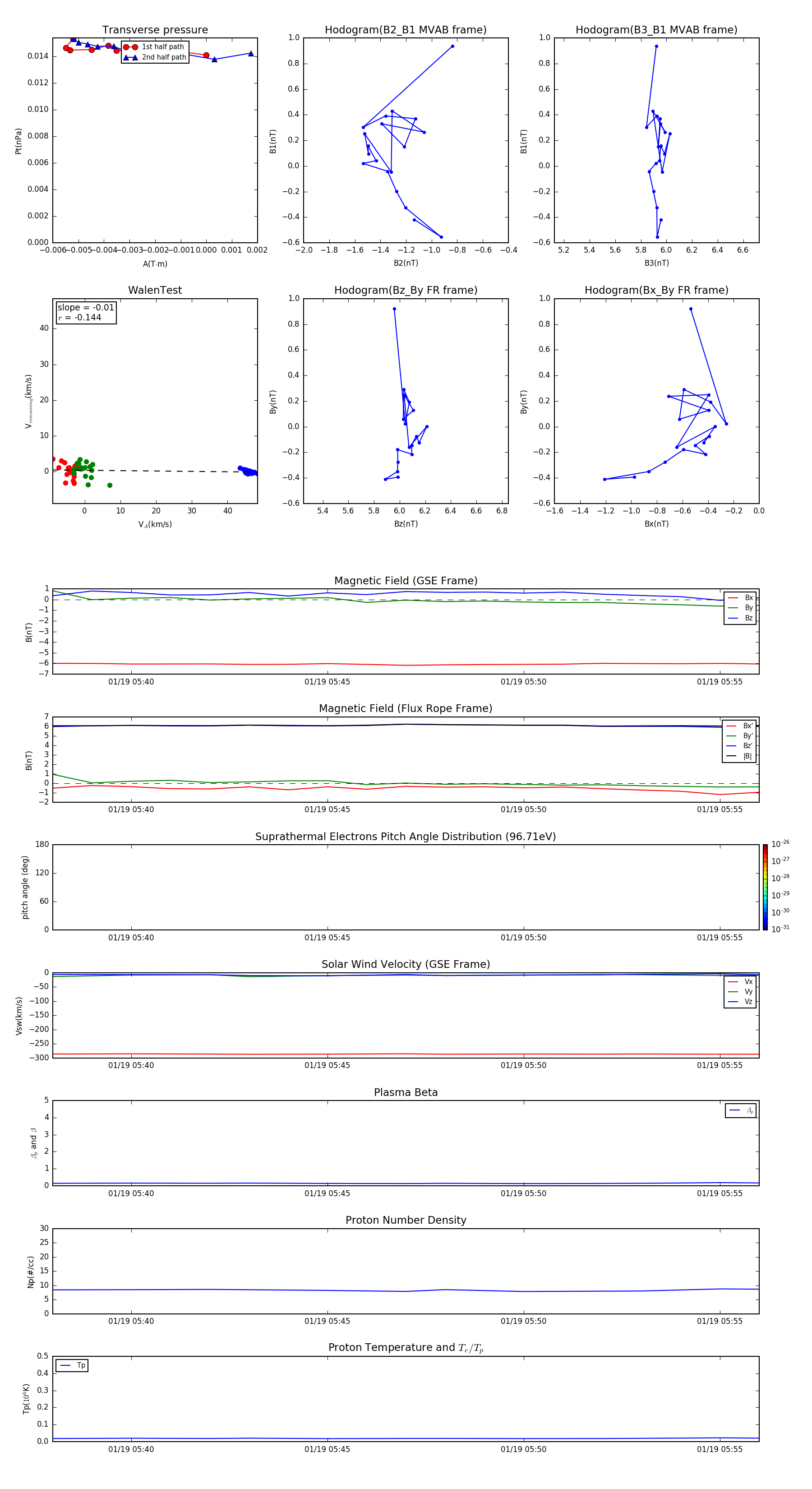Click the '10^-31' colorbar tick label

coord(780,929)
